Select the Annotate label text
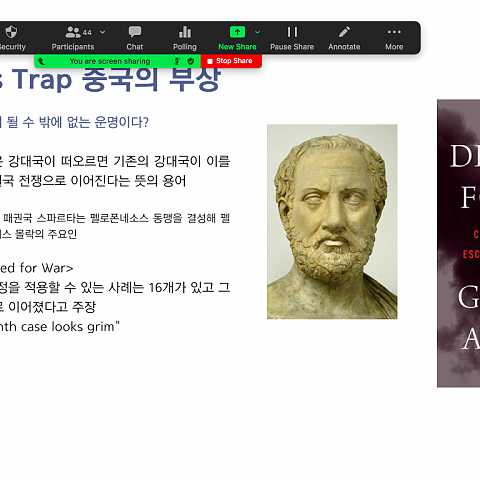Screen dimensions: 480x480 pos(344,47)
